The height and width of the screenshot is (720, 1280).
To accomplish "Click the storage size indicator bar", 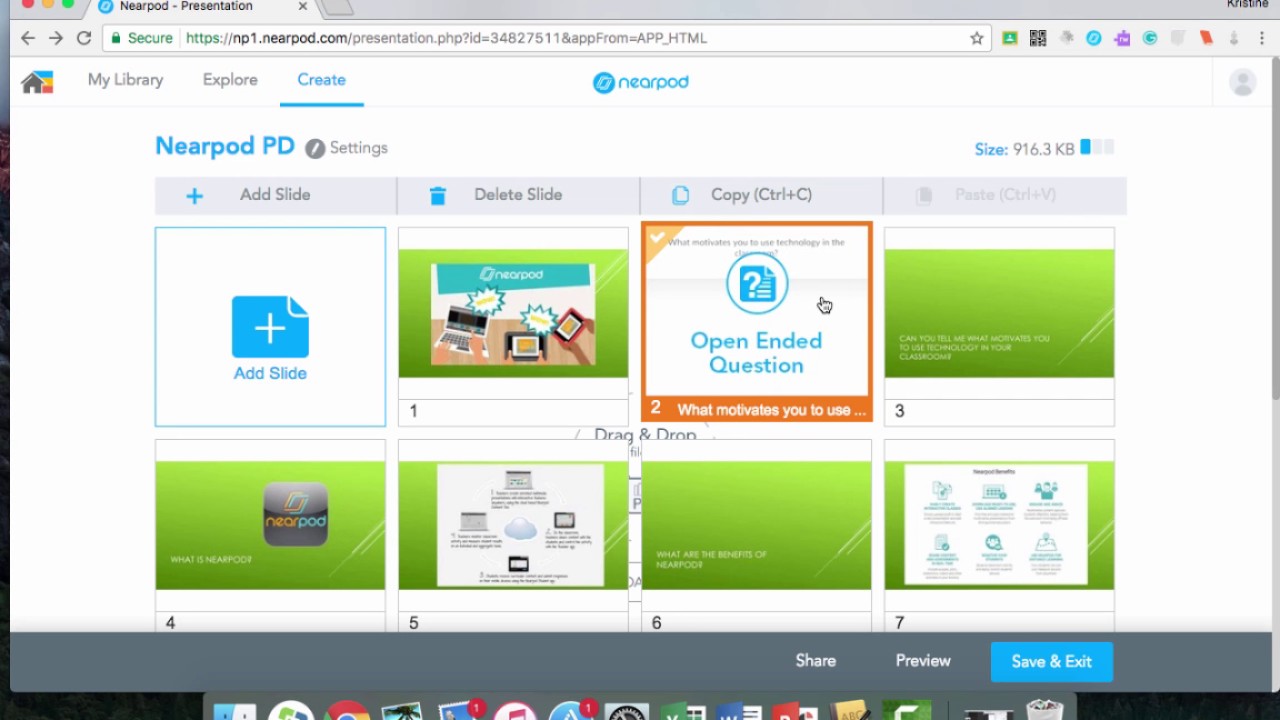I will [x=1097, y=148].
